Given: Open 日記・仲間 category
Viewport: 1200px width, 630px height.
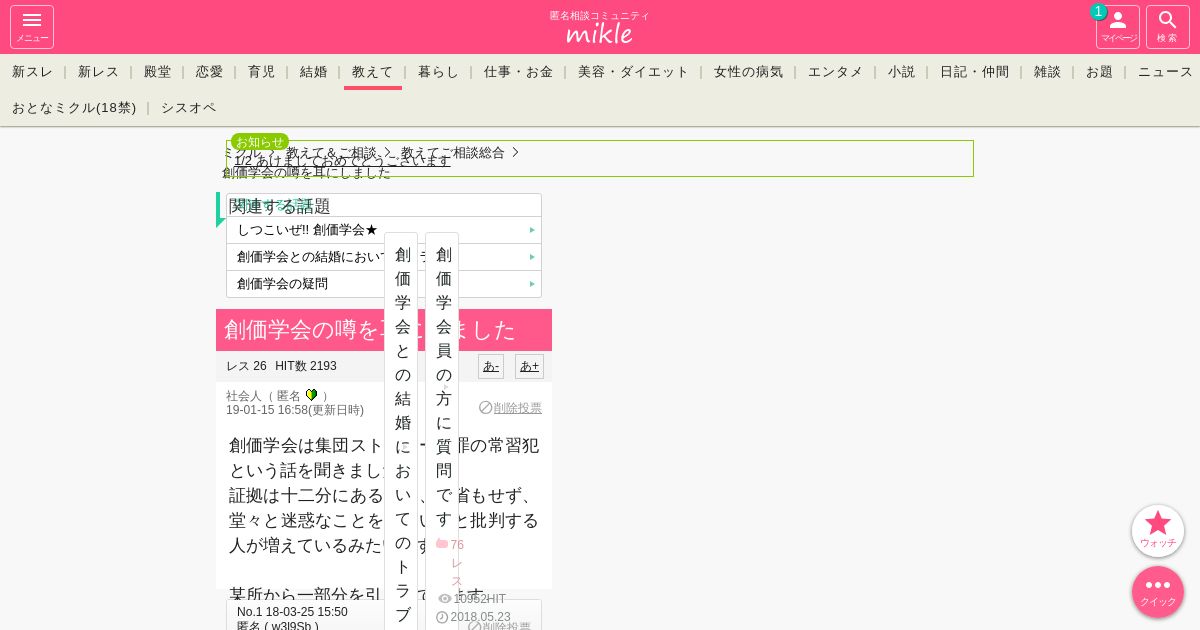Looking at the screenshot, I should pyautogui.click(x=975, y=72).
